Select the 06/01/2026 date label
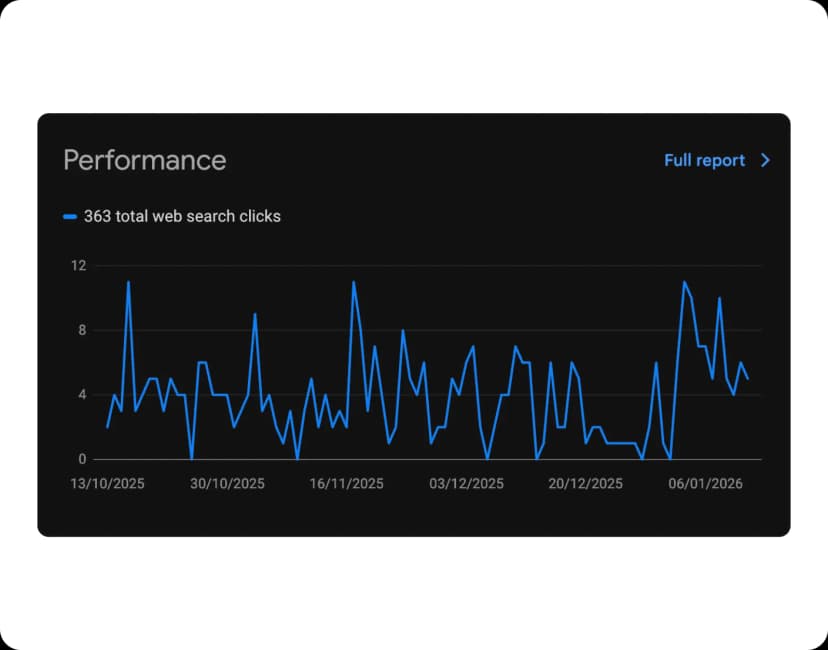This screenshot has width=828, height=650. point(705,484)
